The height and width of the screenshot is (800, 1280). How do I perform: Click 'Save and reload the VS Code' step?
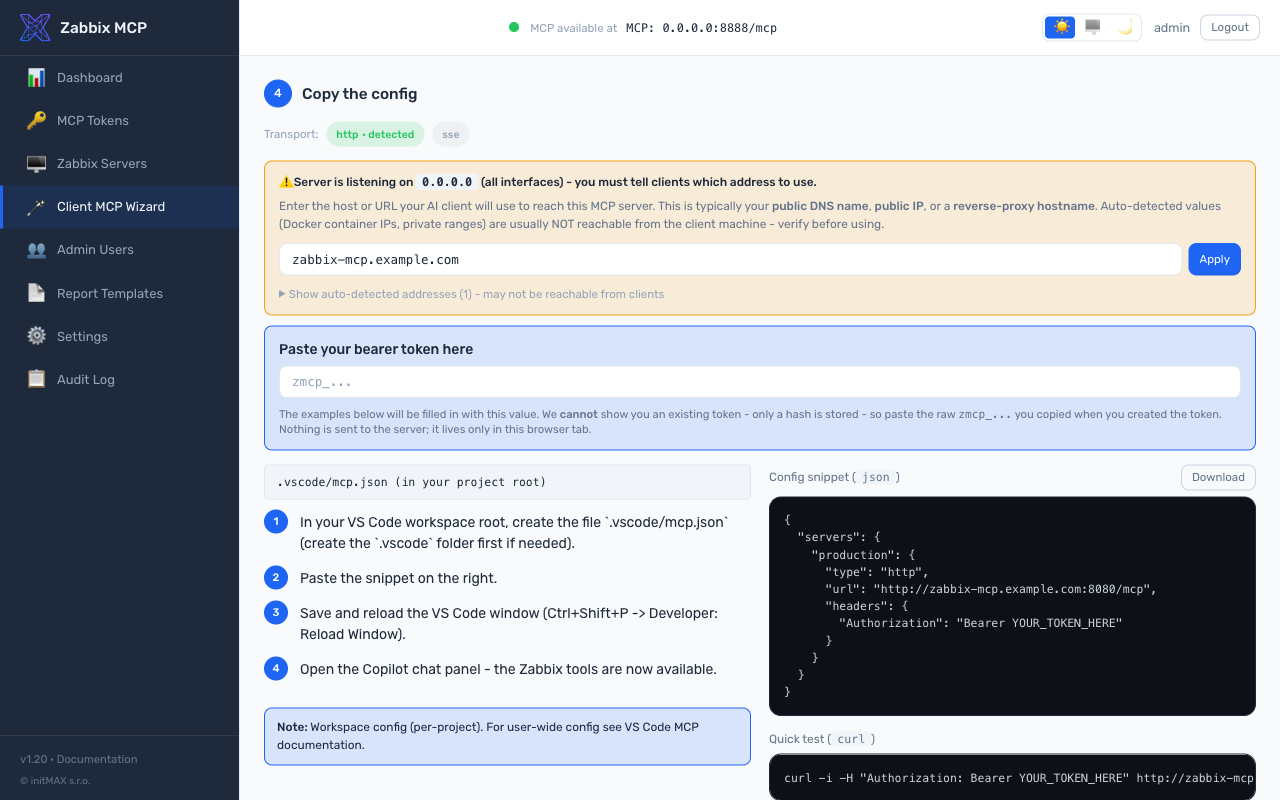509,623
